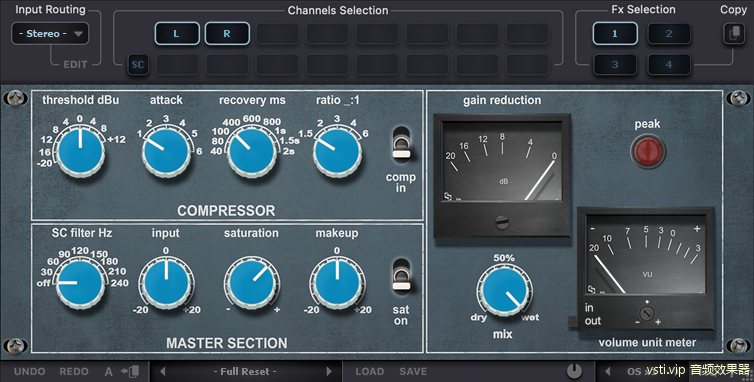Screen dimensions: 754x382
Task: Toggle the sat on switch
Action: point(401,276)
